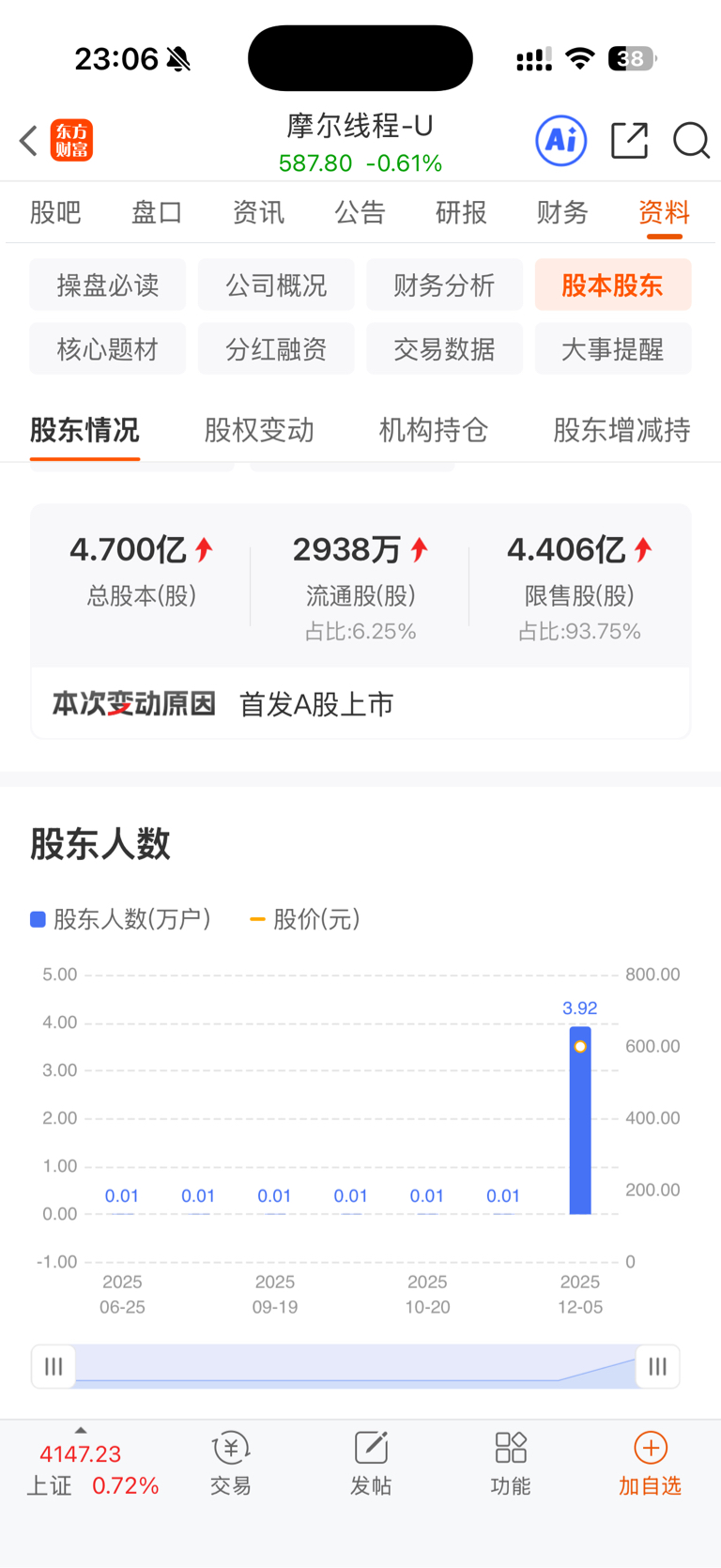Tap the 4147.23 index value
This screenshot has height=1568, width=721.
coord(81,1454)
